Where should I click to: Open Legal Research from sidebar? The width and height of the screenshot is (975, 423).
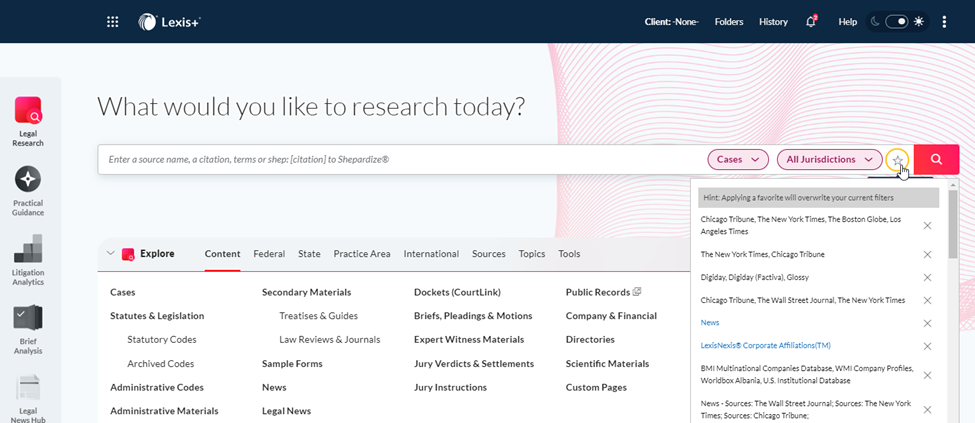point(28,122)
